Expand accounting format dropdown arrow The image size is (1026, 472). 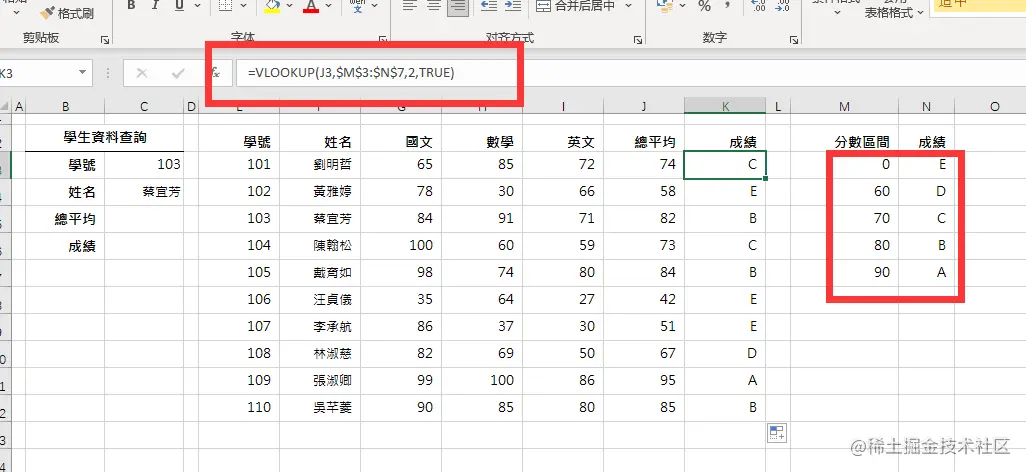[x=683, y=5]
